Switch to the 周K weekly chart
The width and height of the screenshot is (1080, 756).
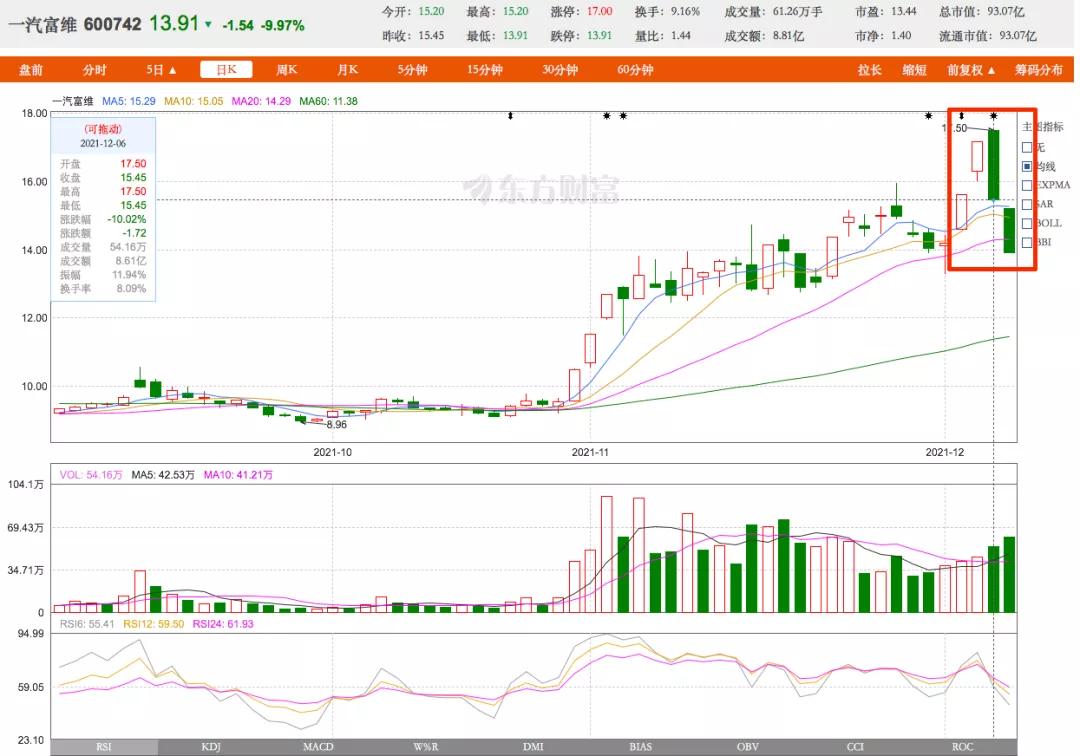click(x=286, y=70)
